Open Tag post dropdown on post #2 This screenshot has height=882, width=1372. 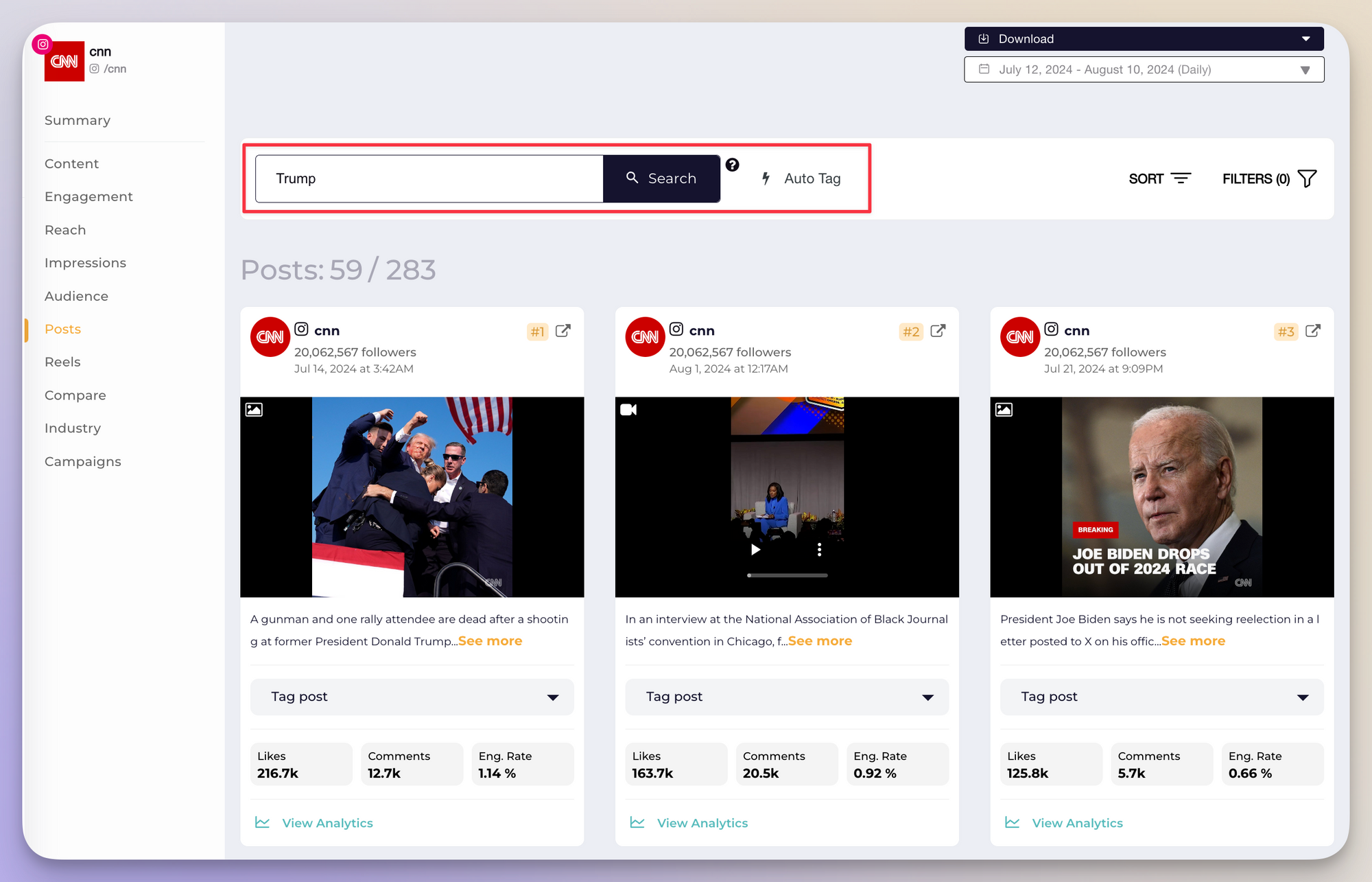click(x=787, y=697)
